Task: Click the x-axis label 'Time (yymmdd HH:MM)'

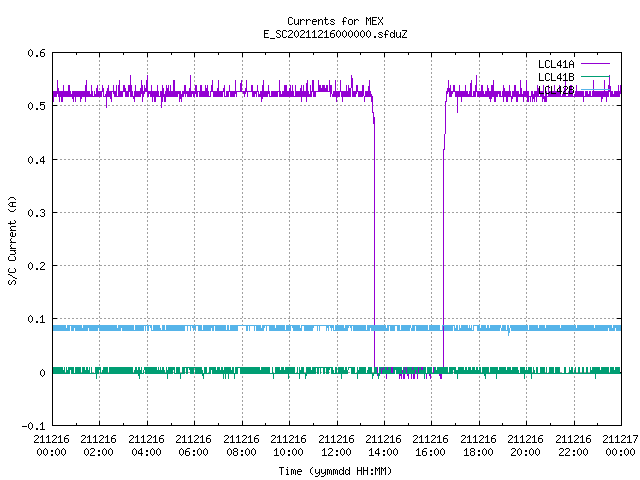Action: (x=335, y=471)
